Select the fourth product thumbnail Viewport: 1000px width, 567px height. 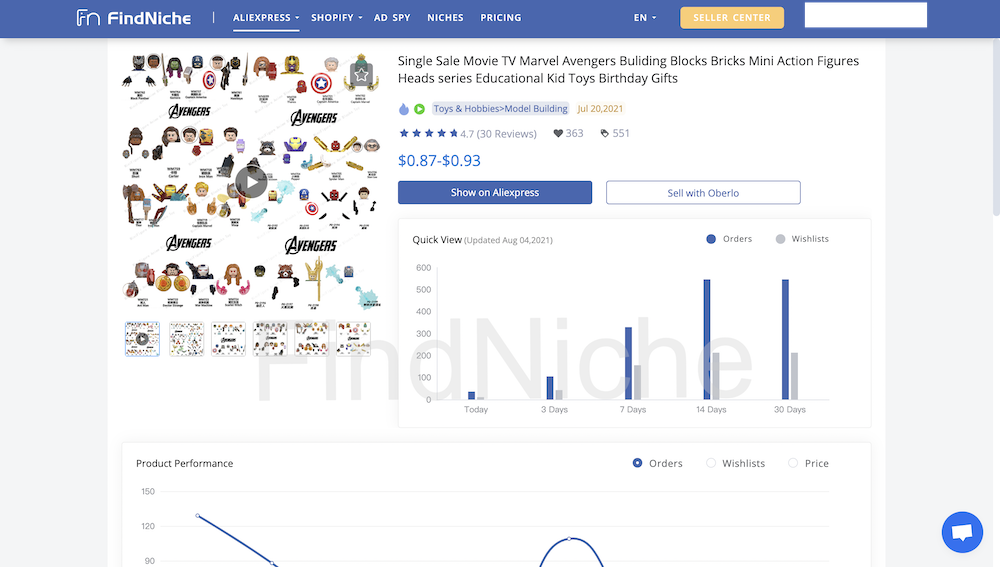coord(270,339)
